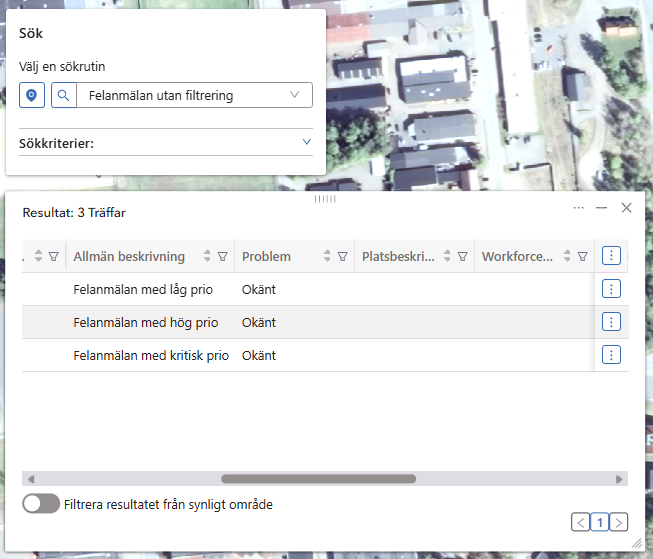Select the Felanmälan med hög prio row
Image resolution: width=653 pixels, height=559 pixels.
tap(150, 322)
